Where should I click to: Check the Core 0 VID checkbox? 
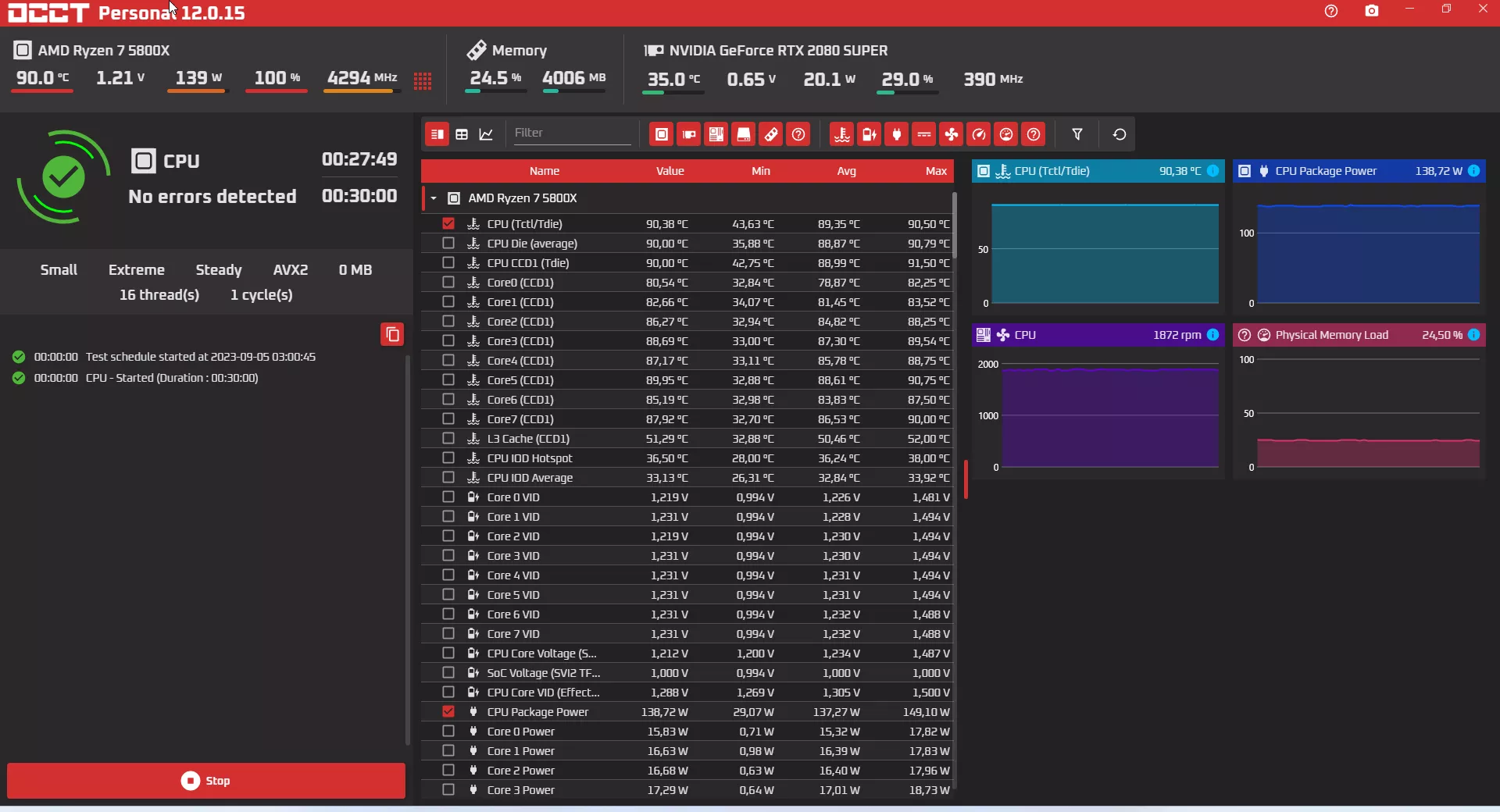(x=448, y=497)
